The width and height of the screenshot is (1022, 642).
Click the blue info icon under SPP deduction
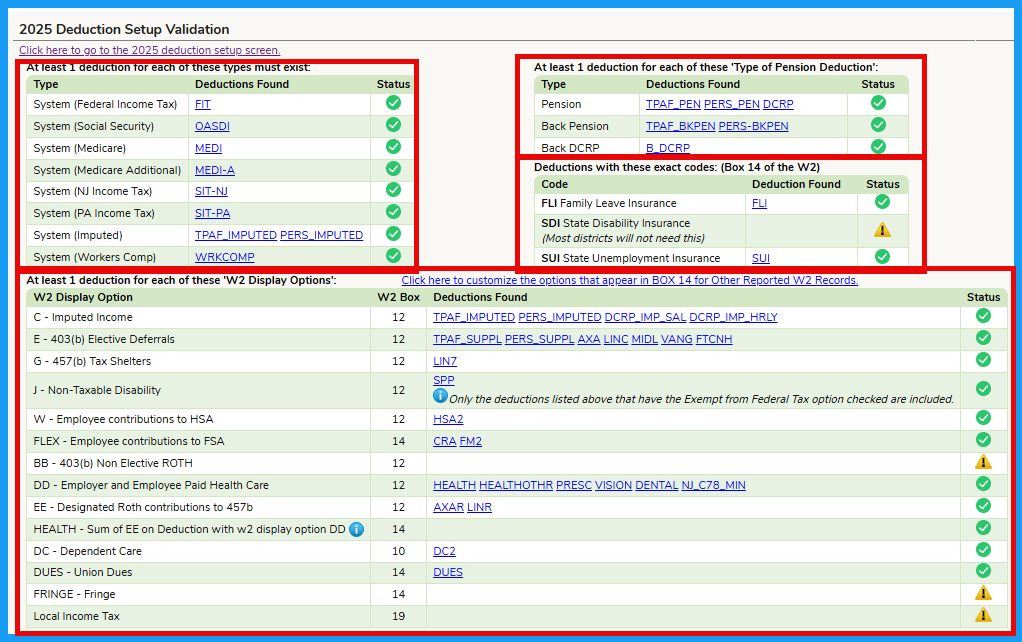(x=441, y=396)
